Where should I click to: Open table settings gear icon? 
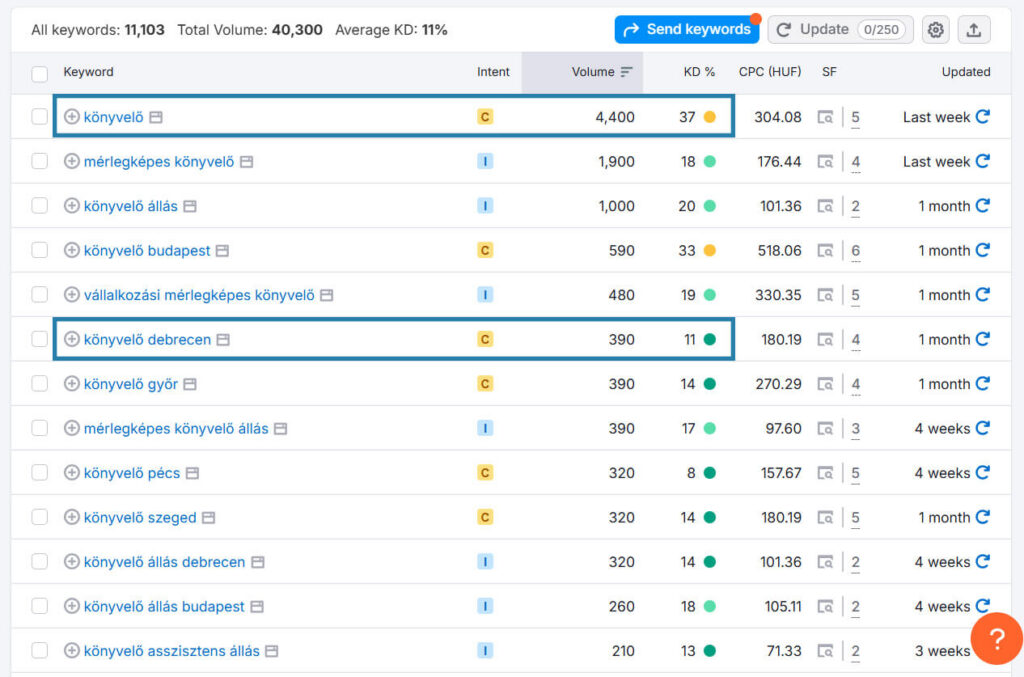coord(935,30)
